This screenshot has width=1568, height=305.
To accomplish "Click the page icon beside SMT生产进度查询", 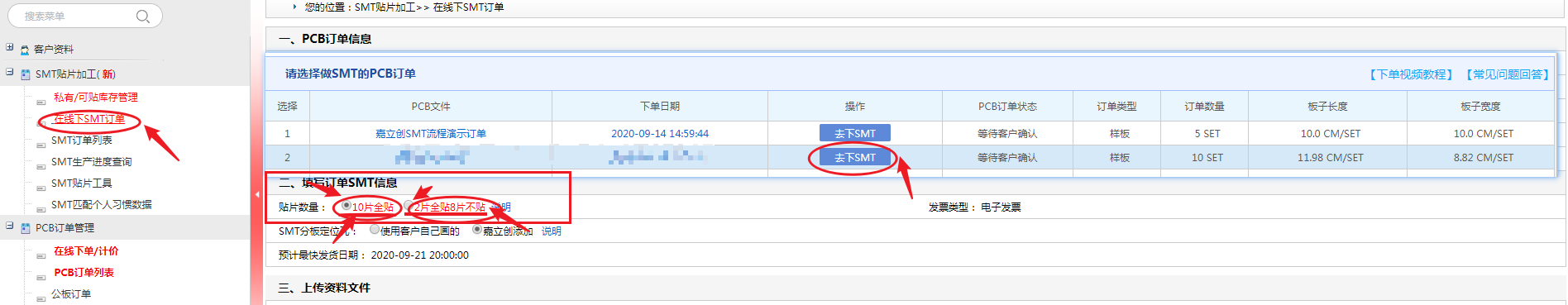I will (41, 166).
